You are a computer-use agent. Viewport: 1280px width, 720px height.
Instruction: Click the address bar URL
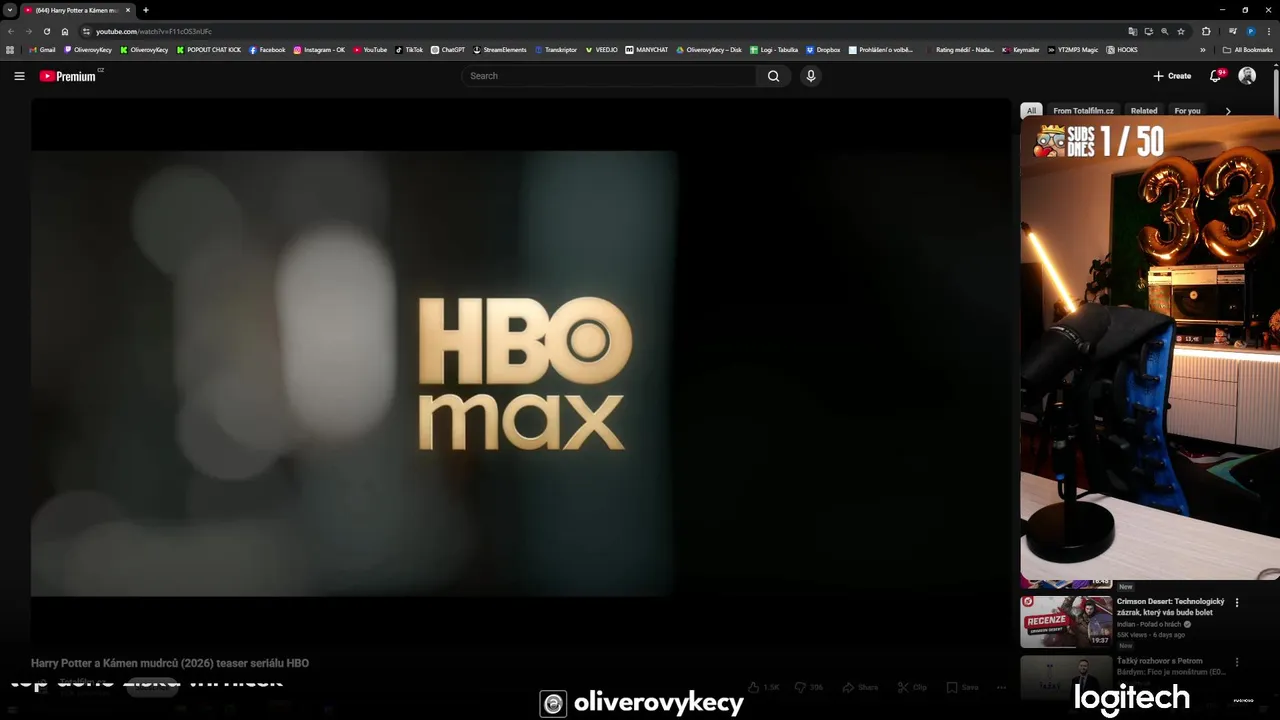tap(154, 31)
